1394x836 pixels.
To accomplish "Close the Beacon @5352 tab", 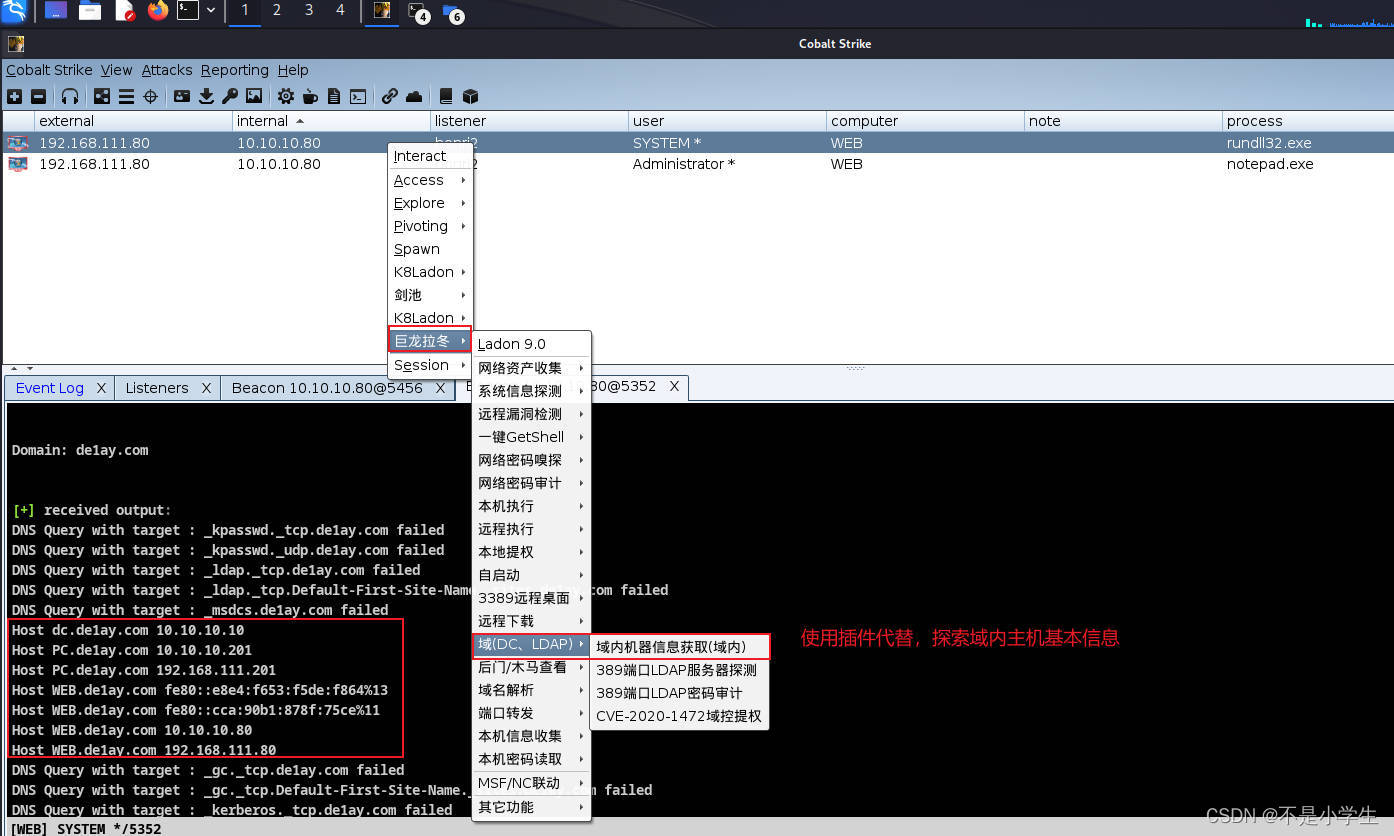I will coord(674,386).
